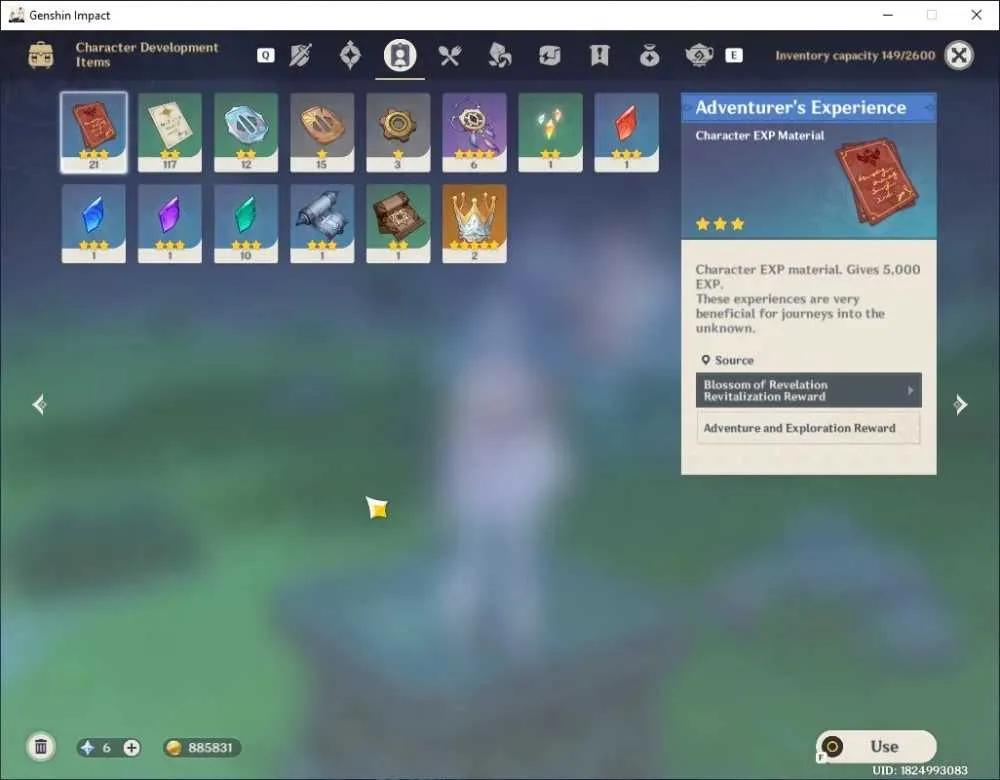Viewport: 1000px width, 780px height.
Task: Click the Use button
Action: (876, 746)
